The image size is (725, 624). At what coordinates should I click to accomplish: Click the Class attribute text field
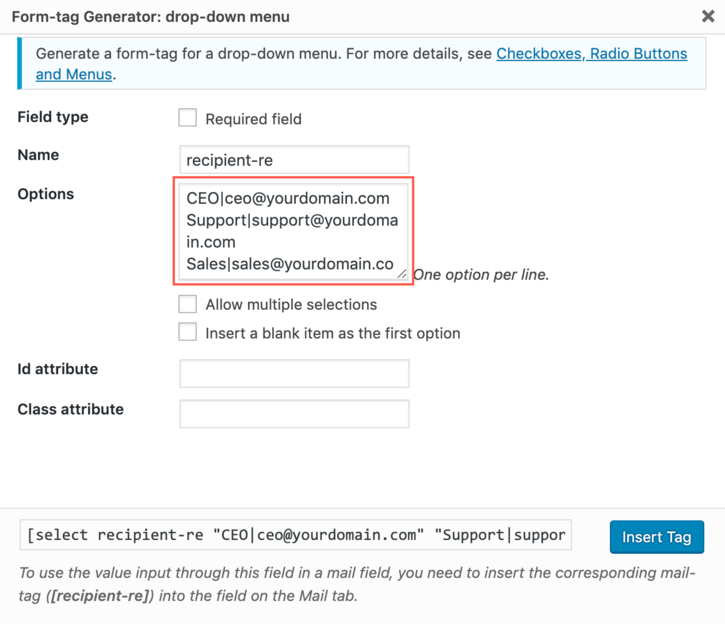pyautogui.click(x=294, y=414)
